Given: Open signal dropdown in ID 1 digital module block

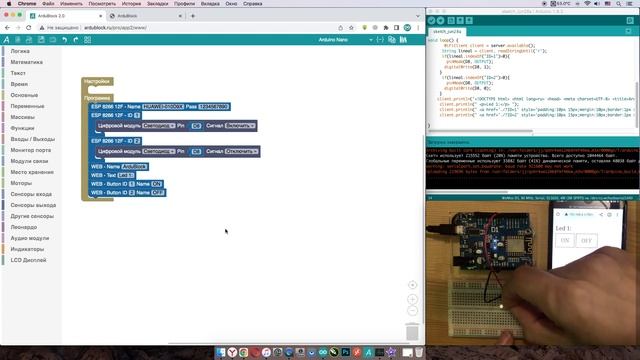Looking at the screenshot, I should click(240, 126).
